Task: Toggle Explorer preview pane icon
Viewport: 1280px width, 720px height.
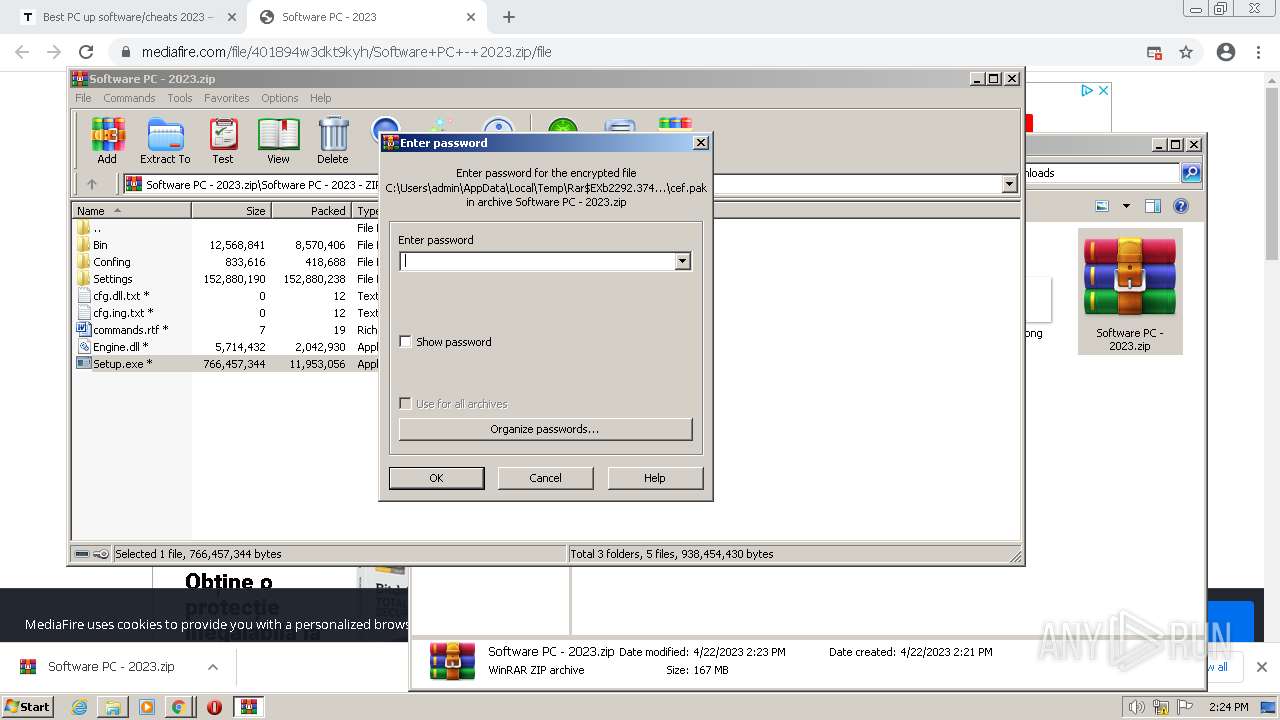Action: (x=1153, y=206)
